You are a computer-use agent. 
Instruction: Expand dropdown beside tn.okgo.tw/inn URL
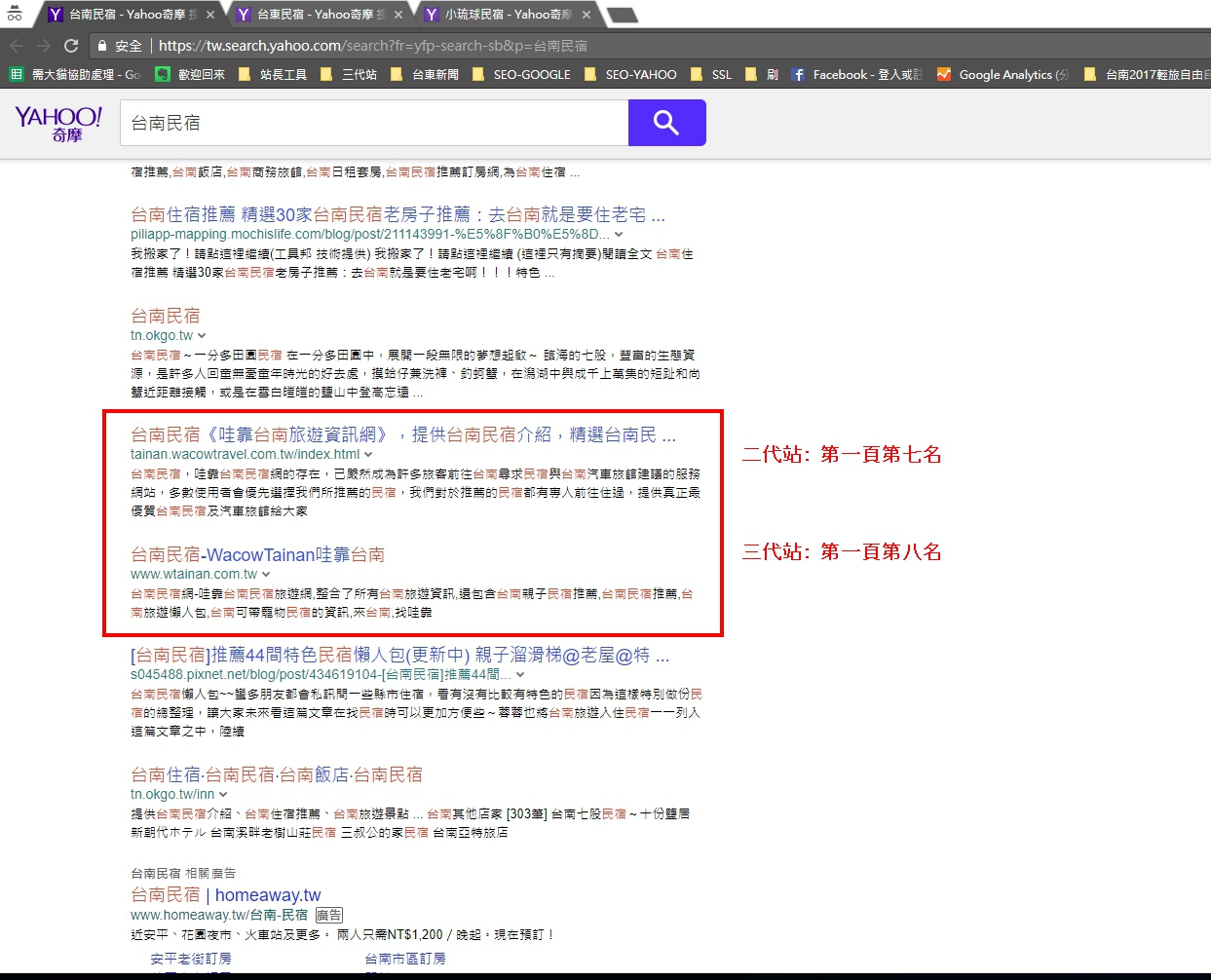223,795
